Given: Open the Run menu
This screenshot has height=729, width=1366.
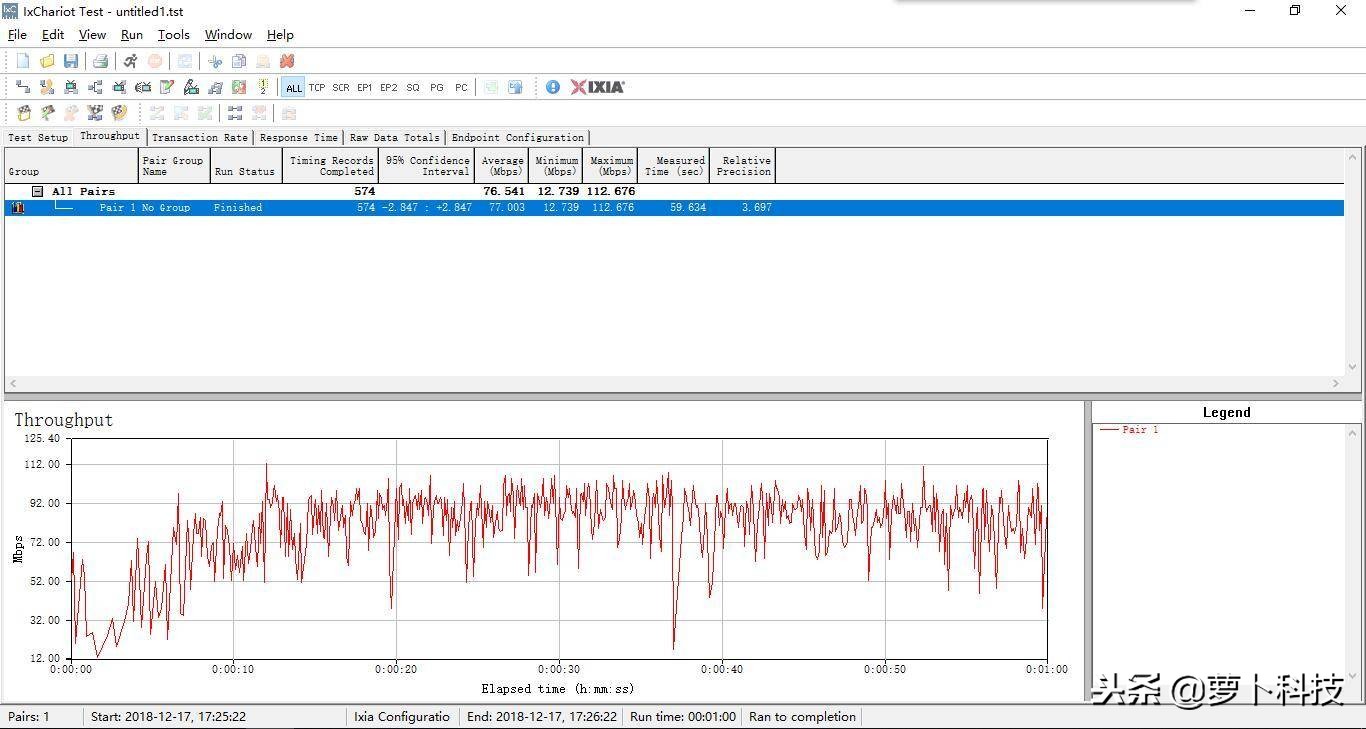Looking at the screenshot, I should coord(131,34).
